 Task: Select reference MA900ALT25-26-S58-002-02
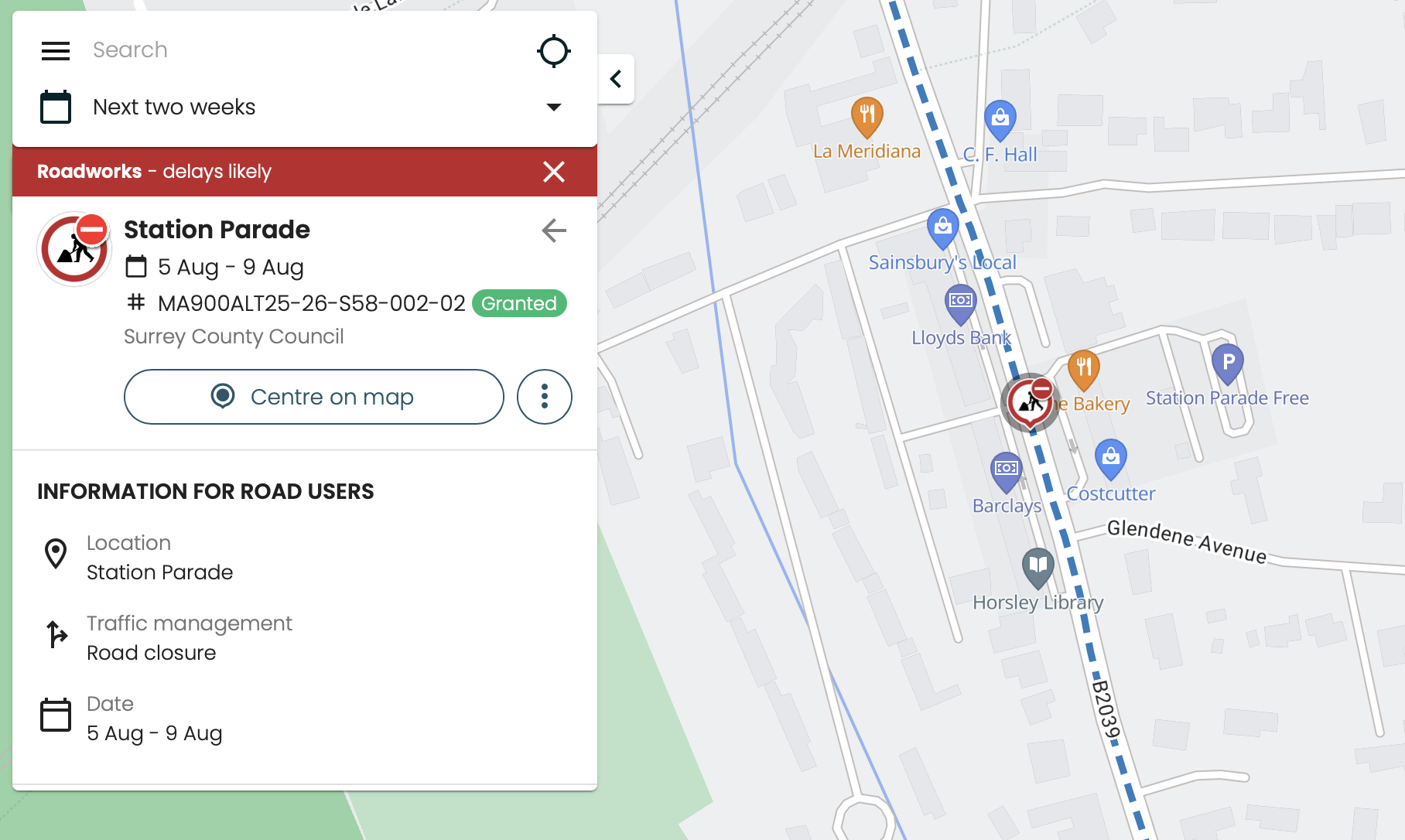pos(312,303)
